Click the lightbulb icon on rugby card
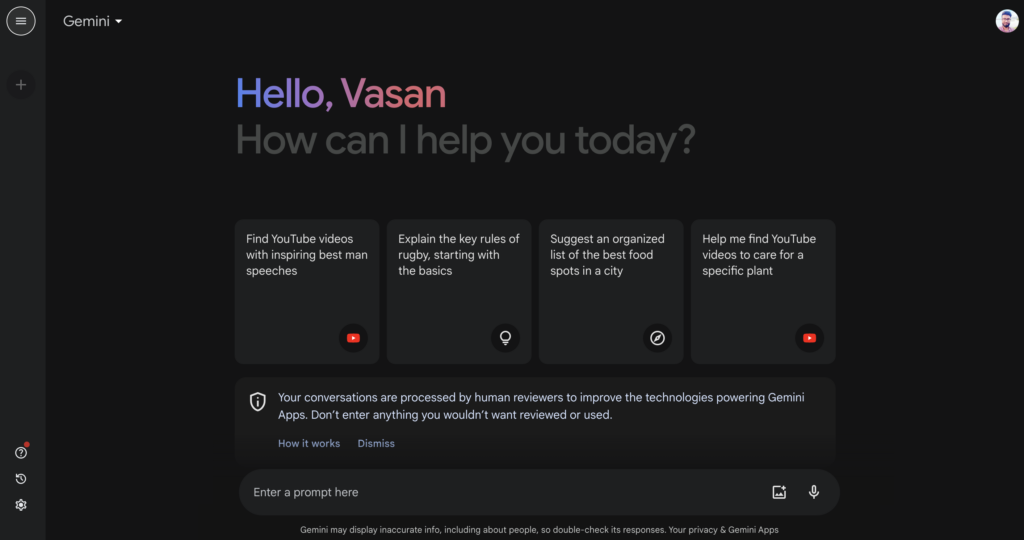This screenshot has width=1024, height=540. (505, 338)
